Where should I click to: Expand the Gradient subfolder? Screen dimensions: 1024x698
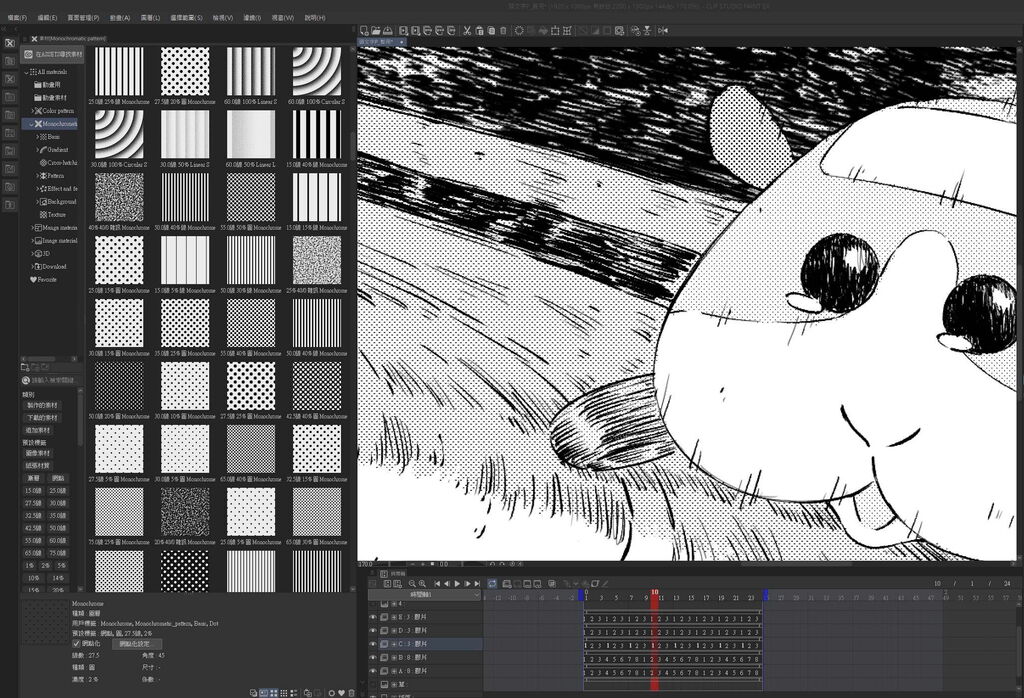(x=37, y=150)
